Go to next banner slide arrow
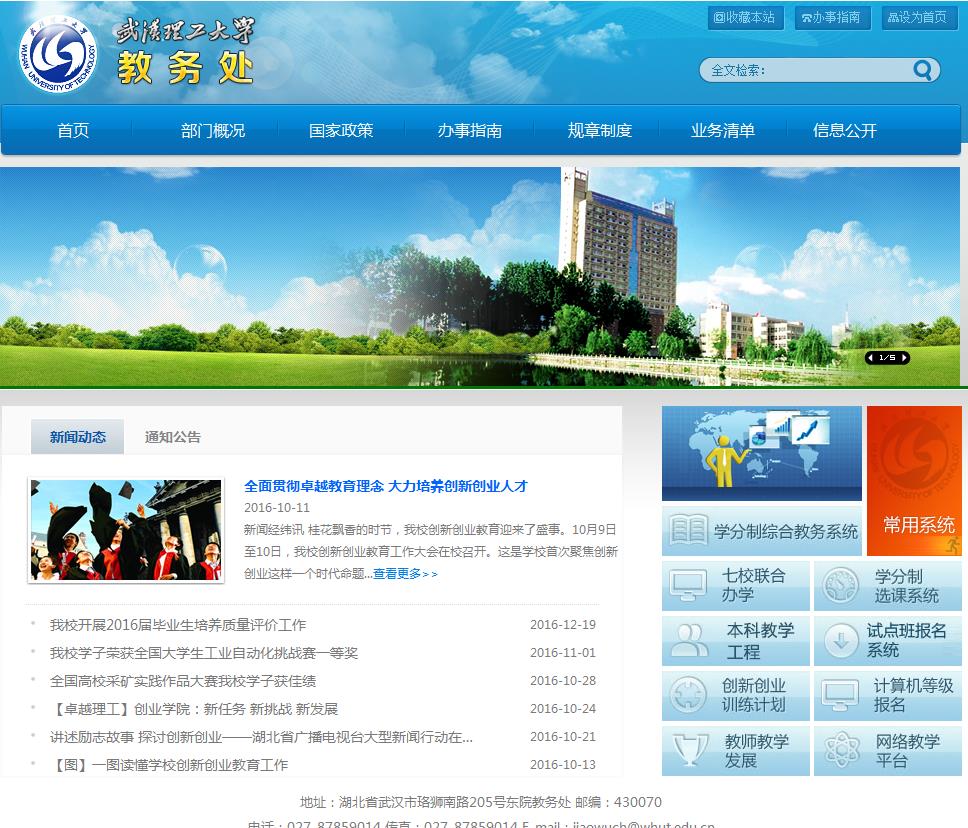The height and width of the screenshot is (828, 968). 904,358
